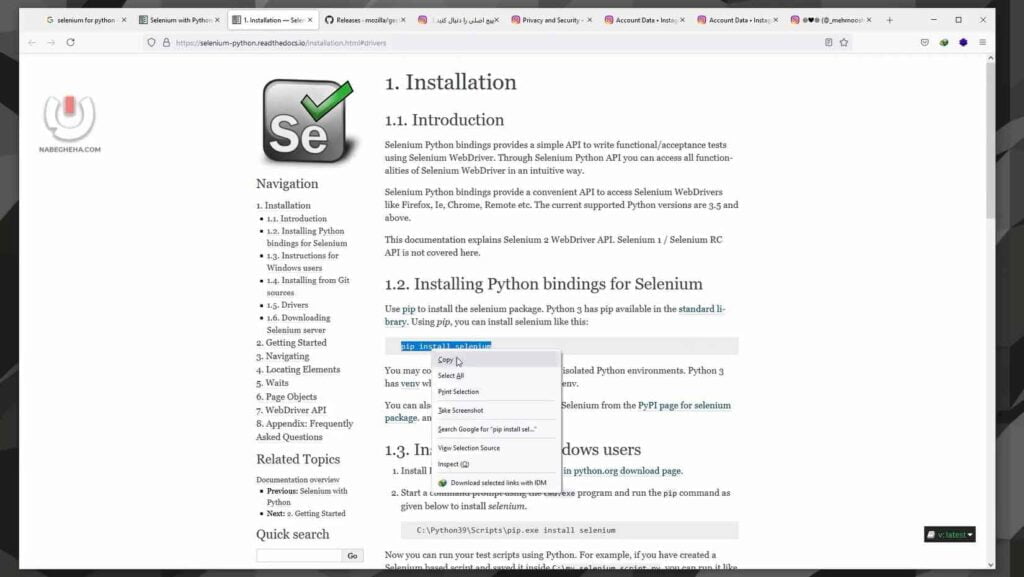Bookmark this page with the star icon
Screen dimensions: 1024x577
click(844, 42)
